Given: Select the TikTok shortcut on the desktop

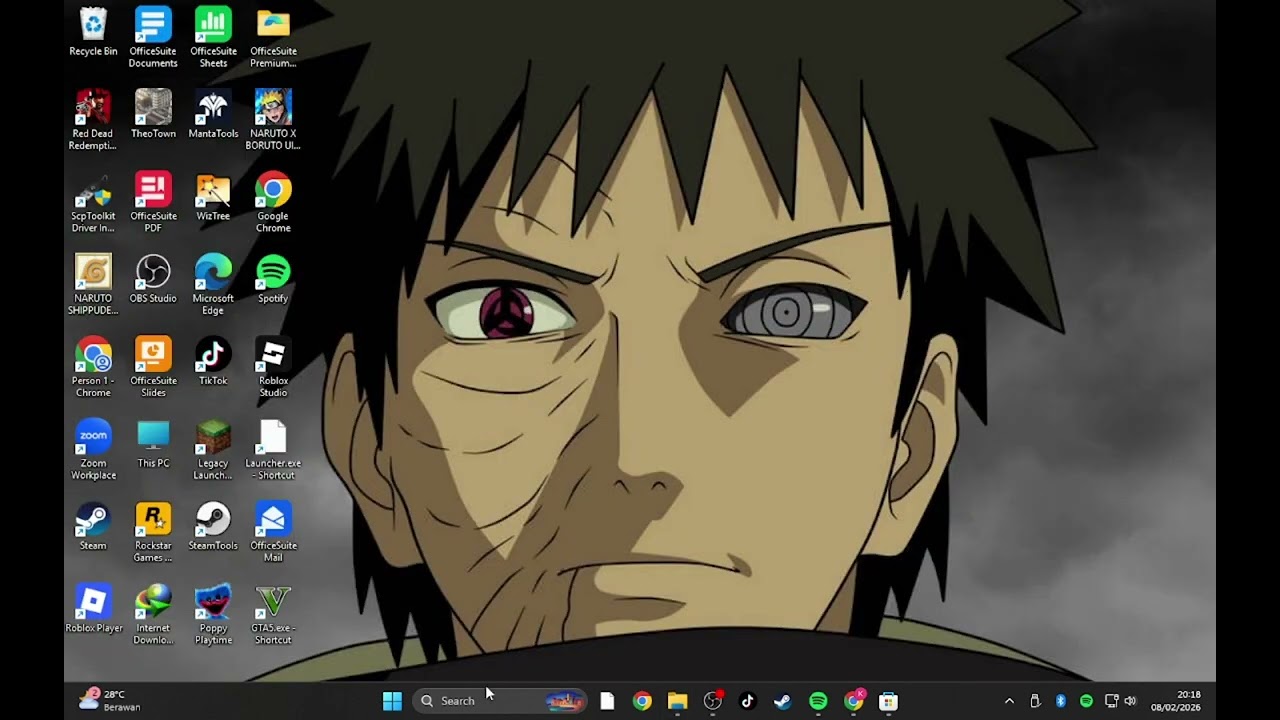Looking at the screenshot, I should pos(213,361).
